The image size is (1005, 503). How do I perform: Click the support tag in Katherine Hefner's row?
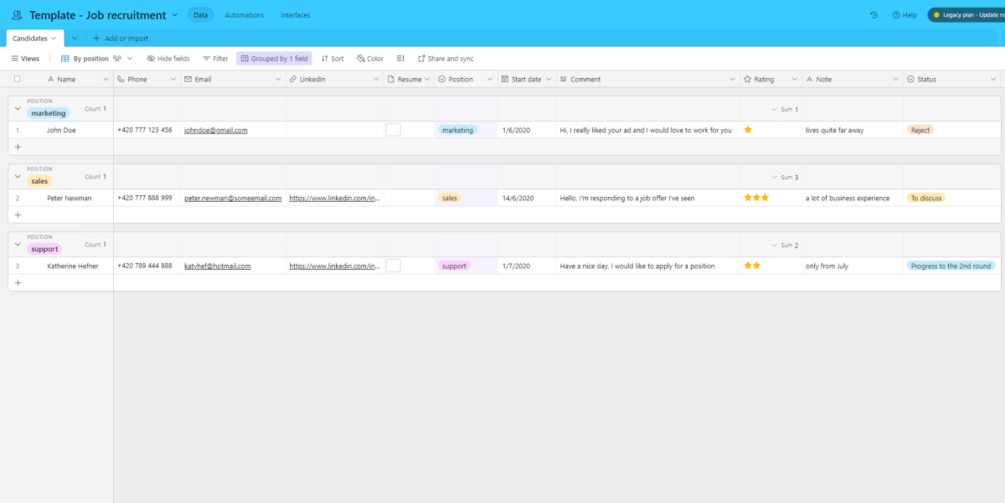click(x=454, y=265)
